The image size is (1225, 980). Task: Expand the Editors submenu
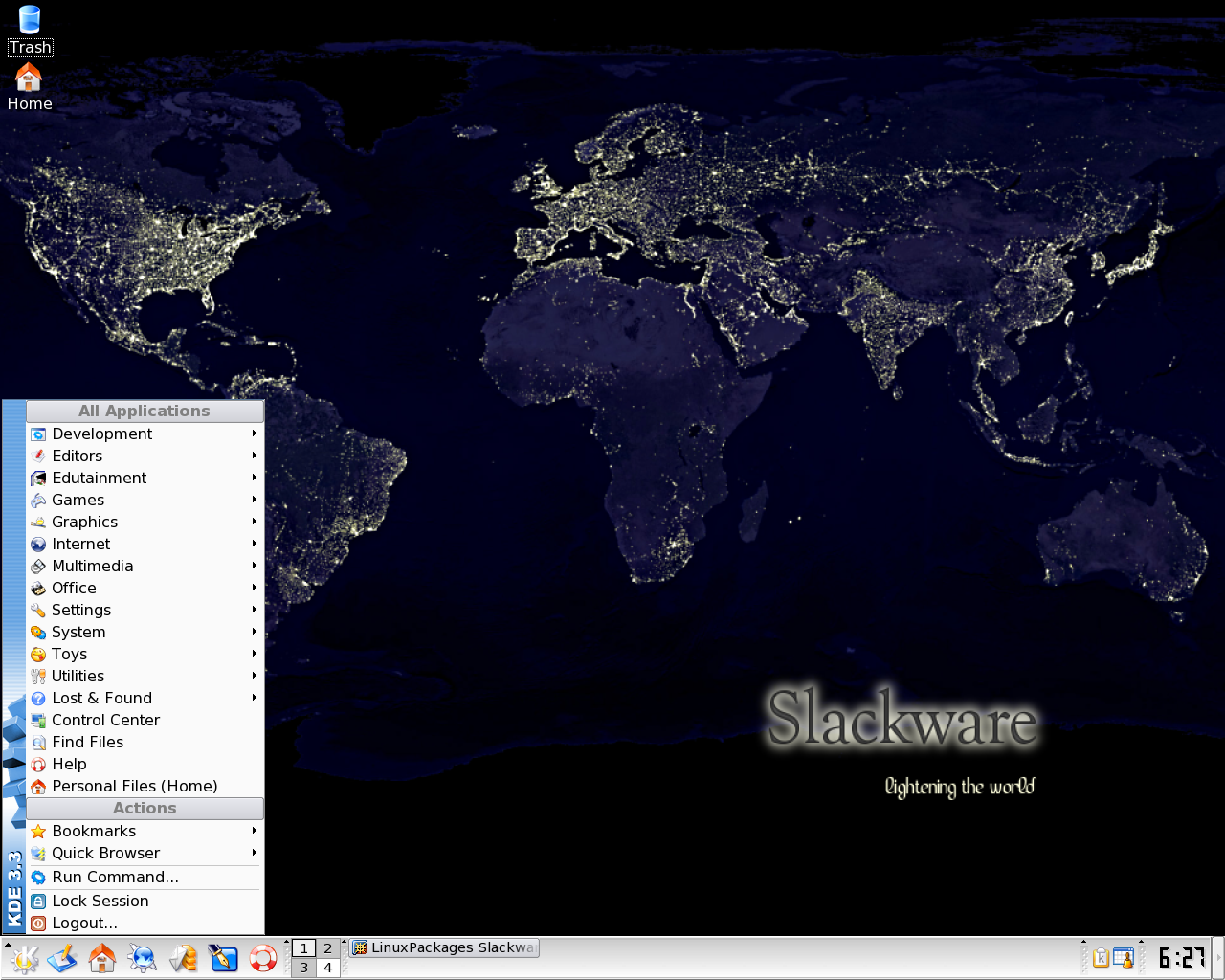point(145,456)
